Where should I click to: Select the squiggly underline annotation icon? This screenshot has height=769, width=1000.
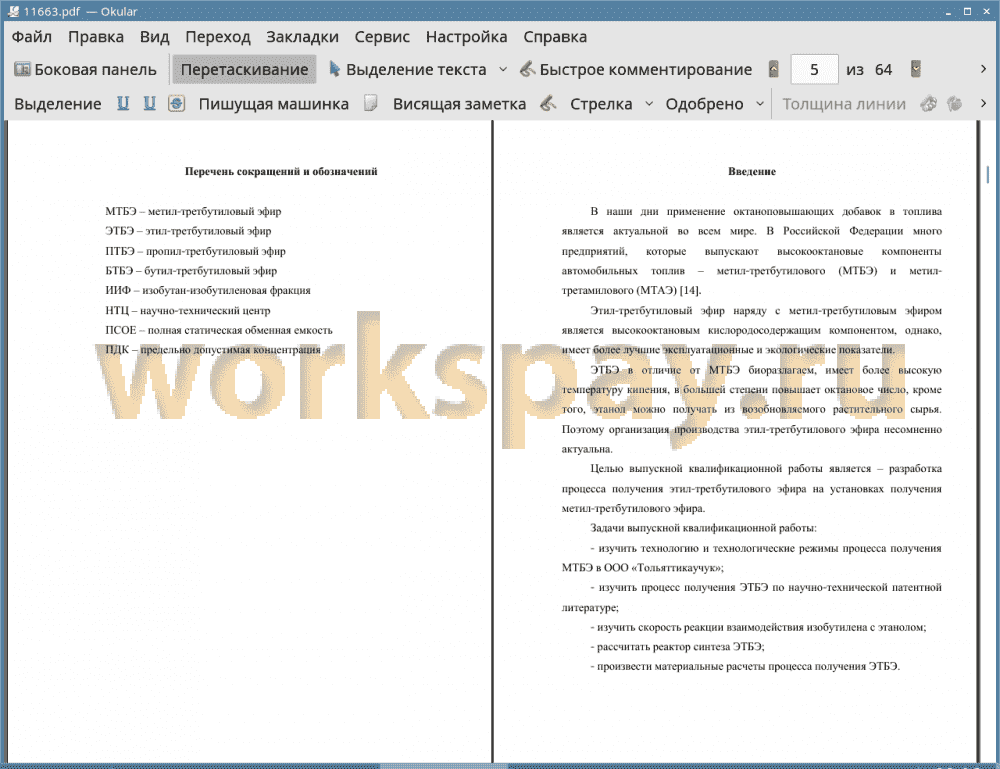[149, 103]
